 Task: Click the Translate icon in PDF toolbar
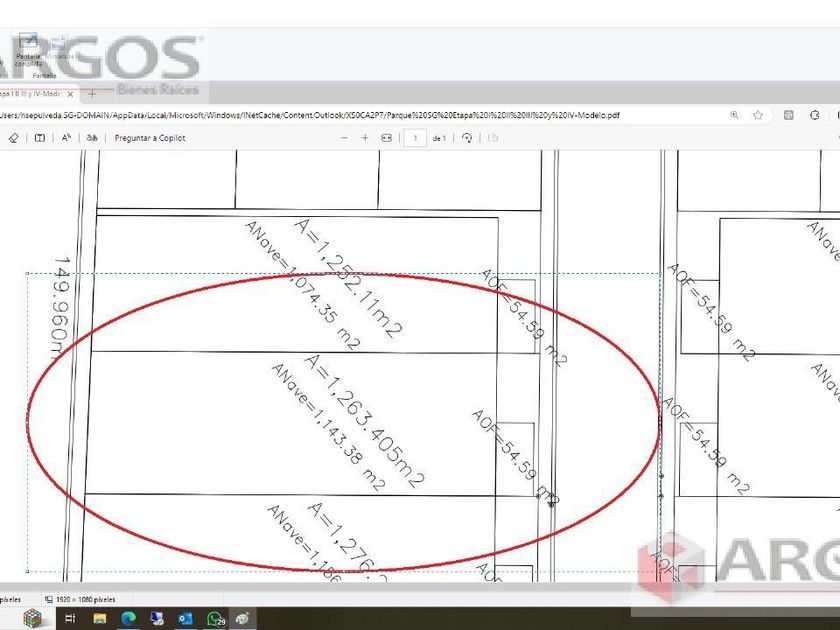[92, 138]
